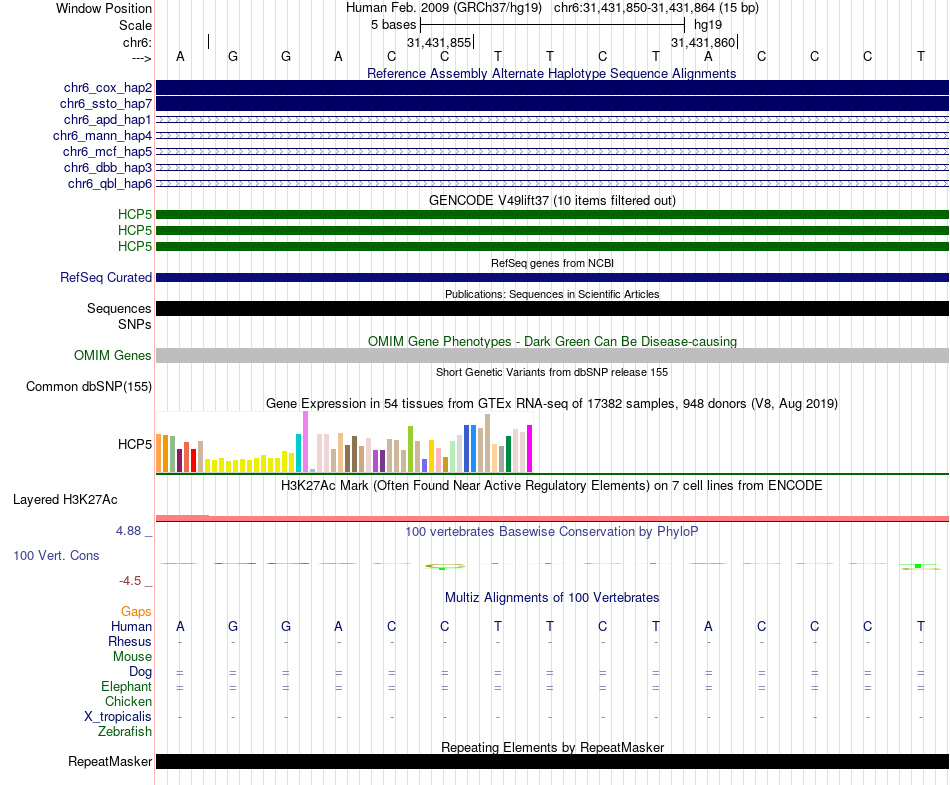Image resolution: width=950 pixels, height=785 pixels.
Task: Click 'Short Genetic Variants from dbSNP release 155'
Action: 552,372
